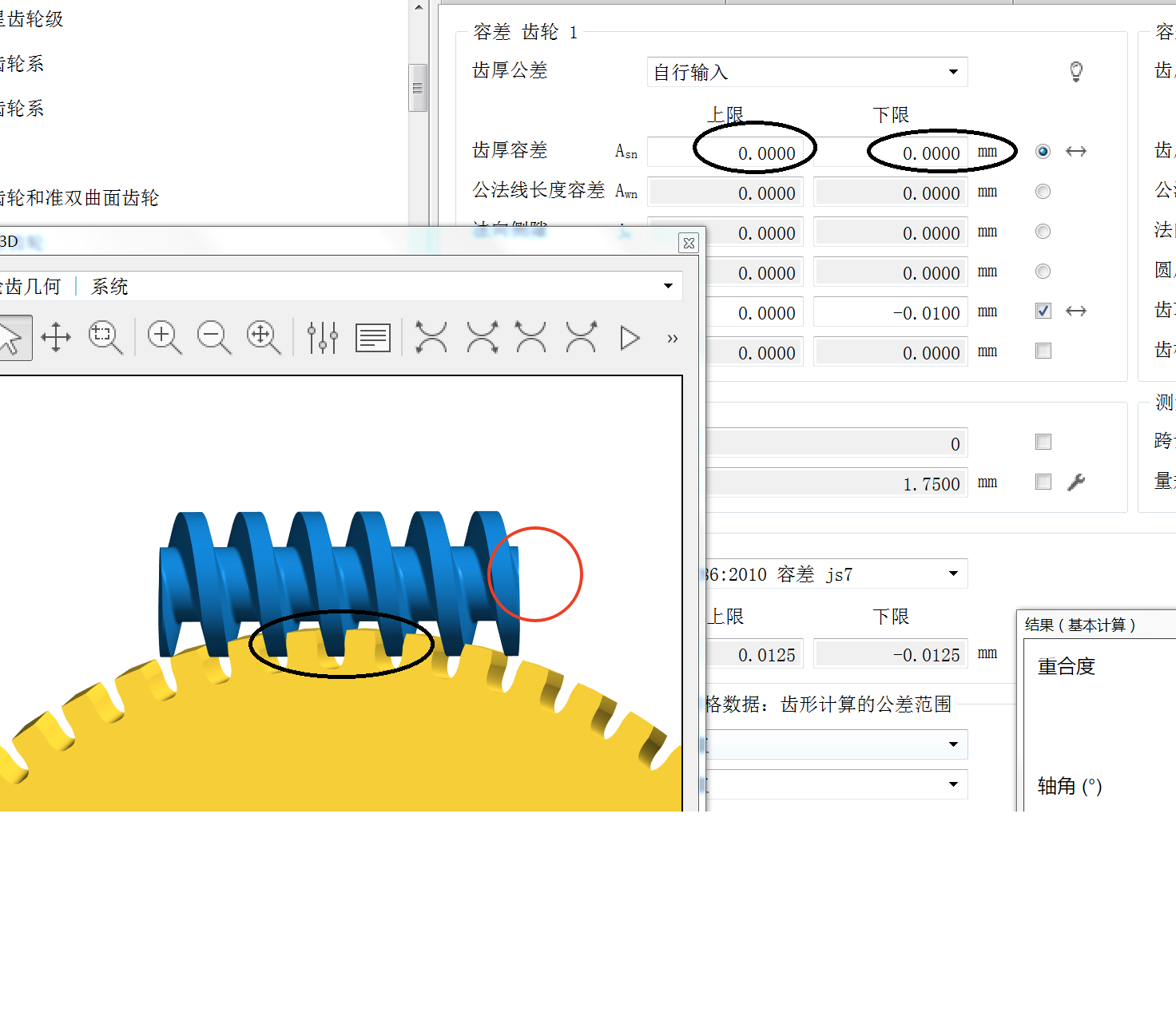Click the scroll-up arrow of left panel scrollbar
Screen dimensions: 1176x1024
pyautogui.click(x=418, y=7)
